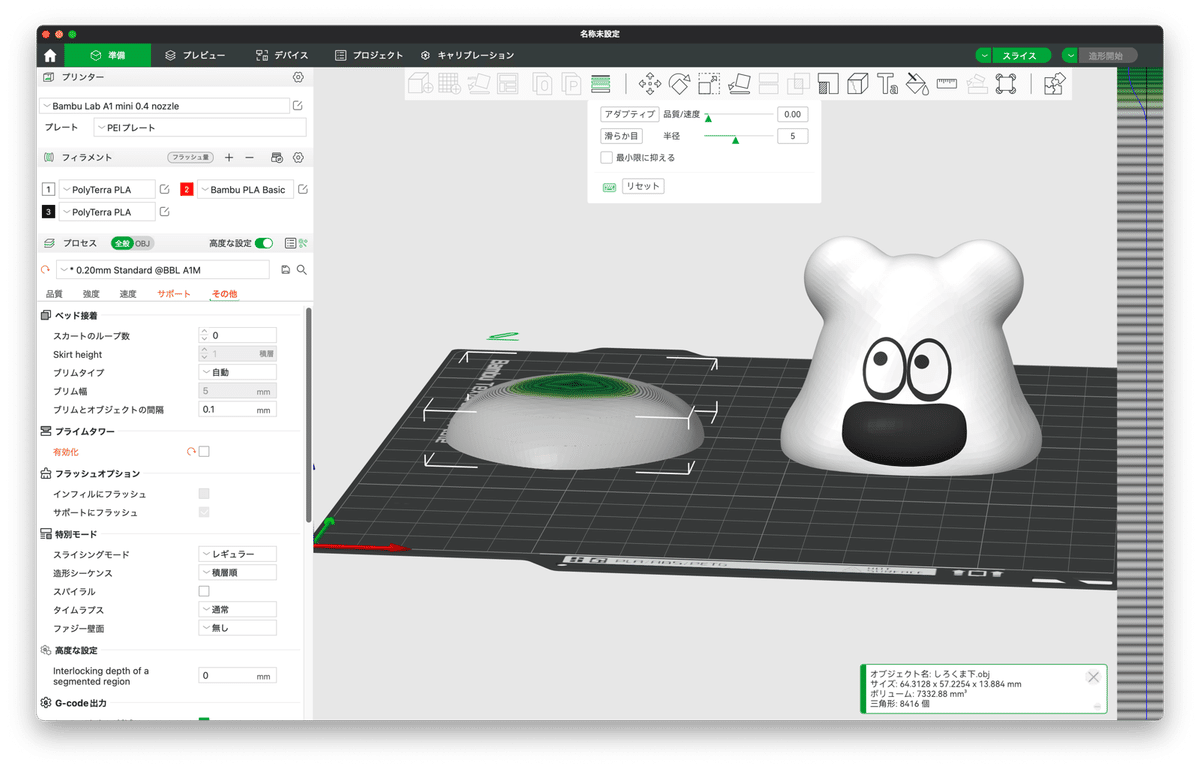
Task: Click the AMS sync icon in フィラメント header
Action: 277,158
